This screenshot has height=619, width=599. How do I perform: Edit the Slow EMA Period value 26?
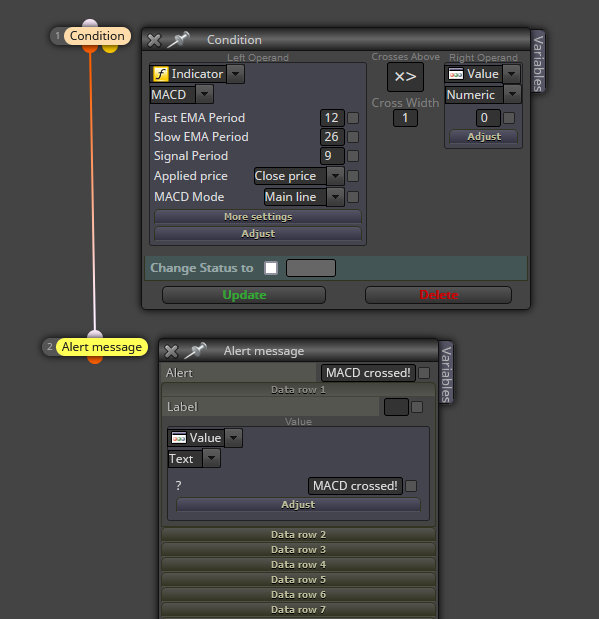332,137
